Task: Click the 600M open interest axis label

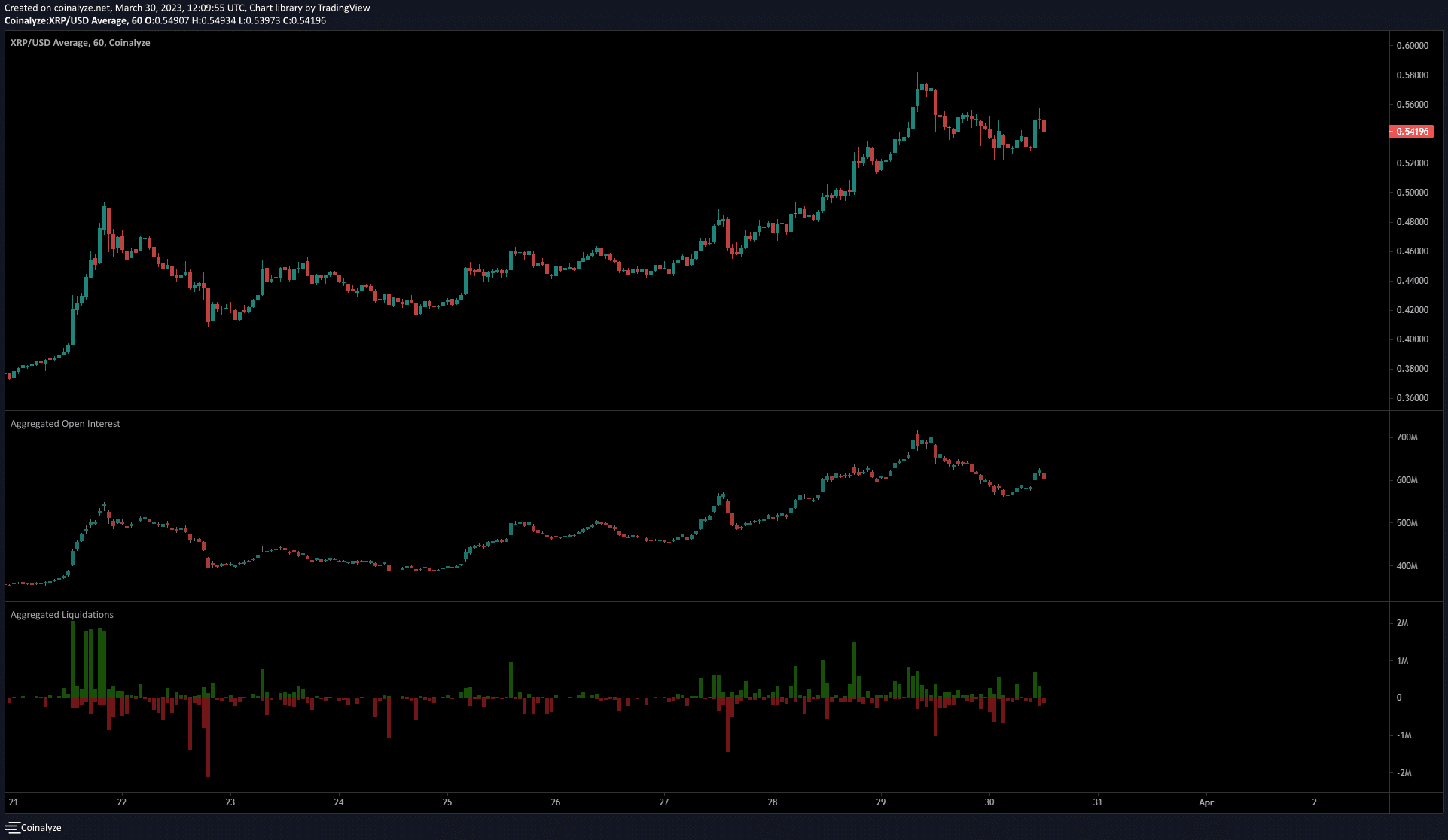Action: point(1407,480)
